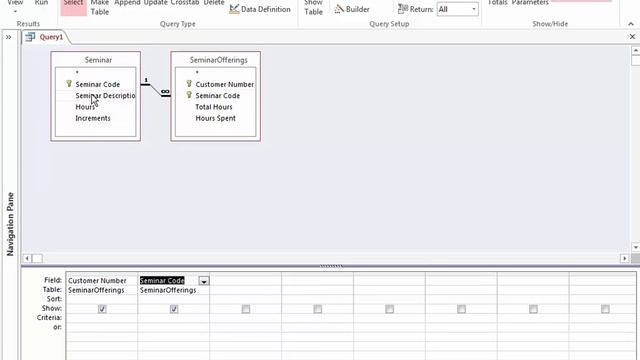Collapse the ribbon with the arrow
640x360 pixels.
(x=631, y=24)
